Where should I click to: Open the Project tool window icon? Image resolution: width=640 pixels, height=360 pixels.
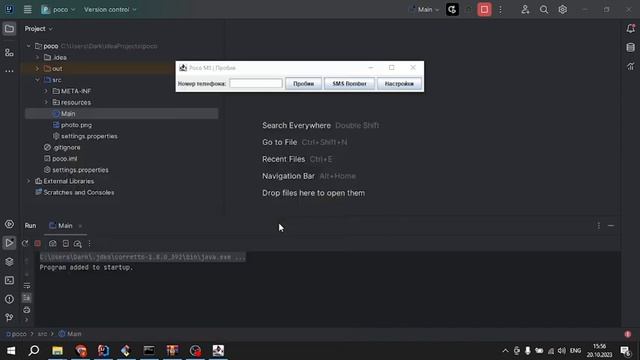point(9,29)
